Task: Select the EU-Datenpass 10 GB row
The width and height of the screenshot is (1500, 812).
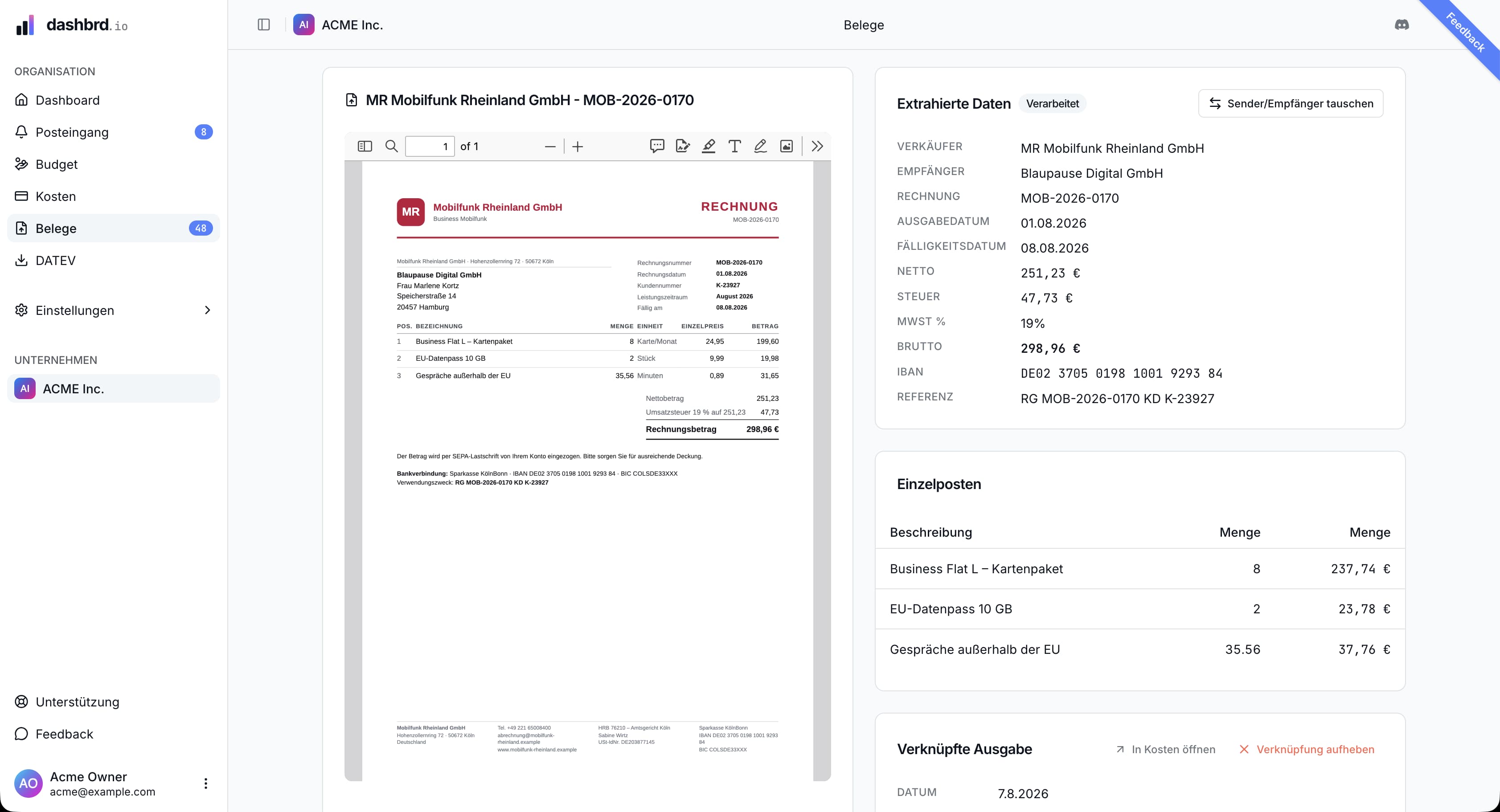Action: (x=1140, y=609)
